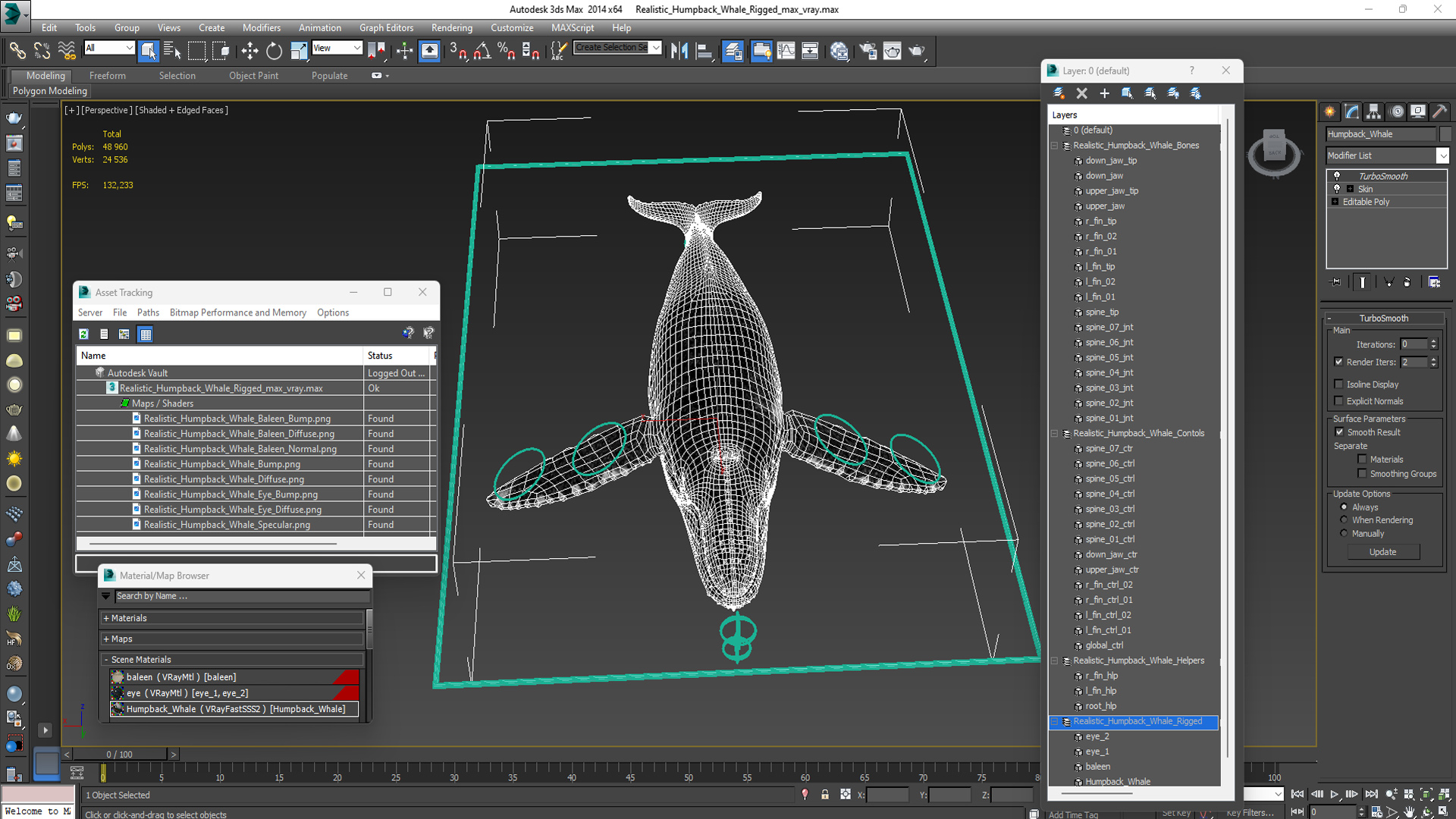Click object color swatch beside Humpback_Whale name

(x=1445, y=134)
